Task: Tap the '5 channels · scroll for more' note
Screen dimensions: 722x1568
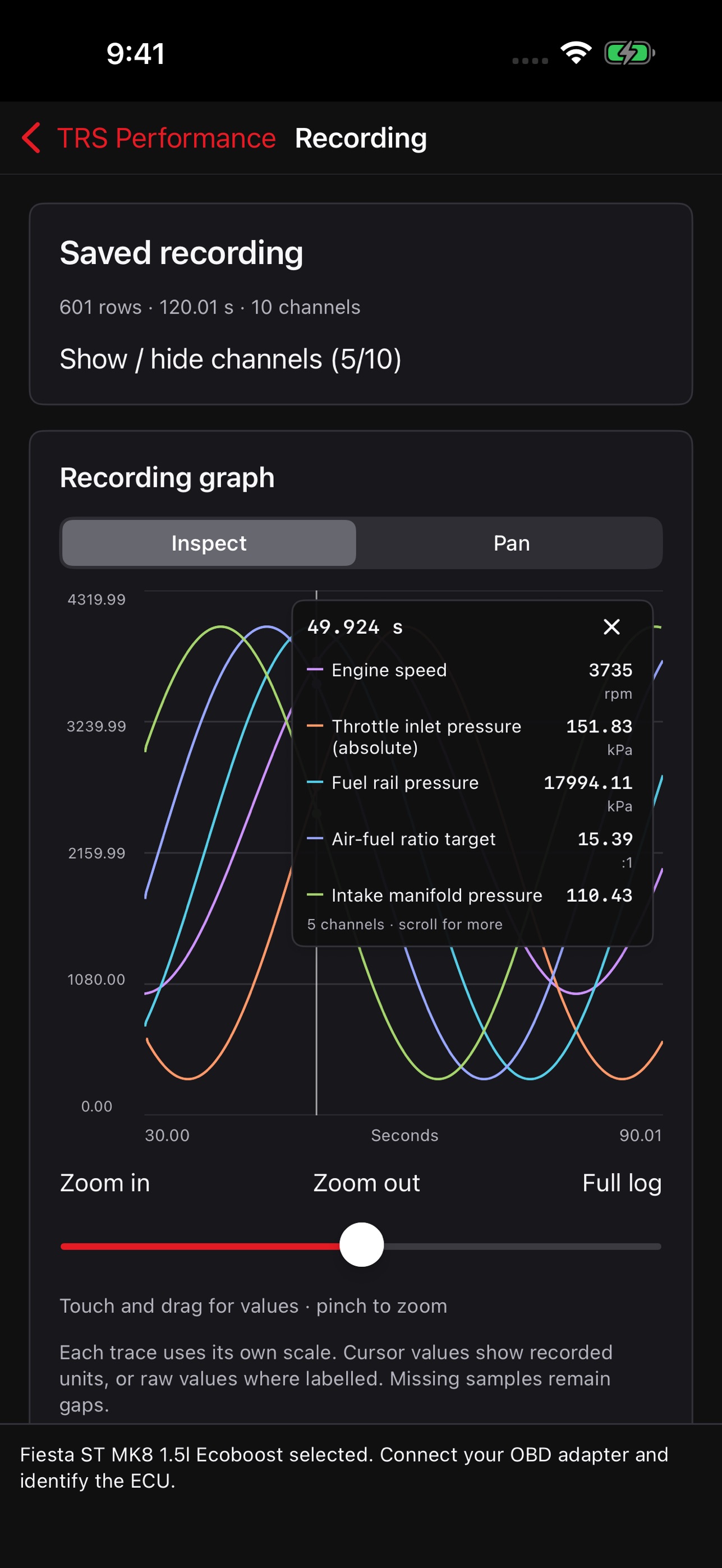Action: click(x=405, y=924)
